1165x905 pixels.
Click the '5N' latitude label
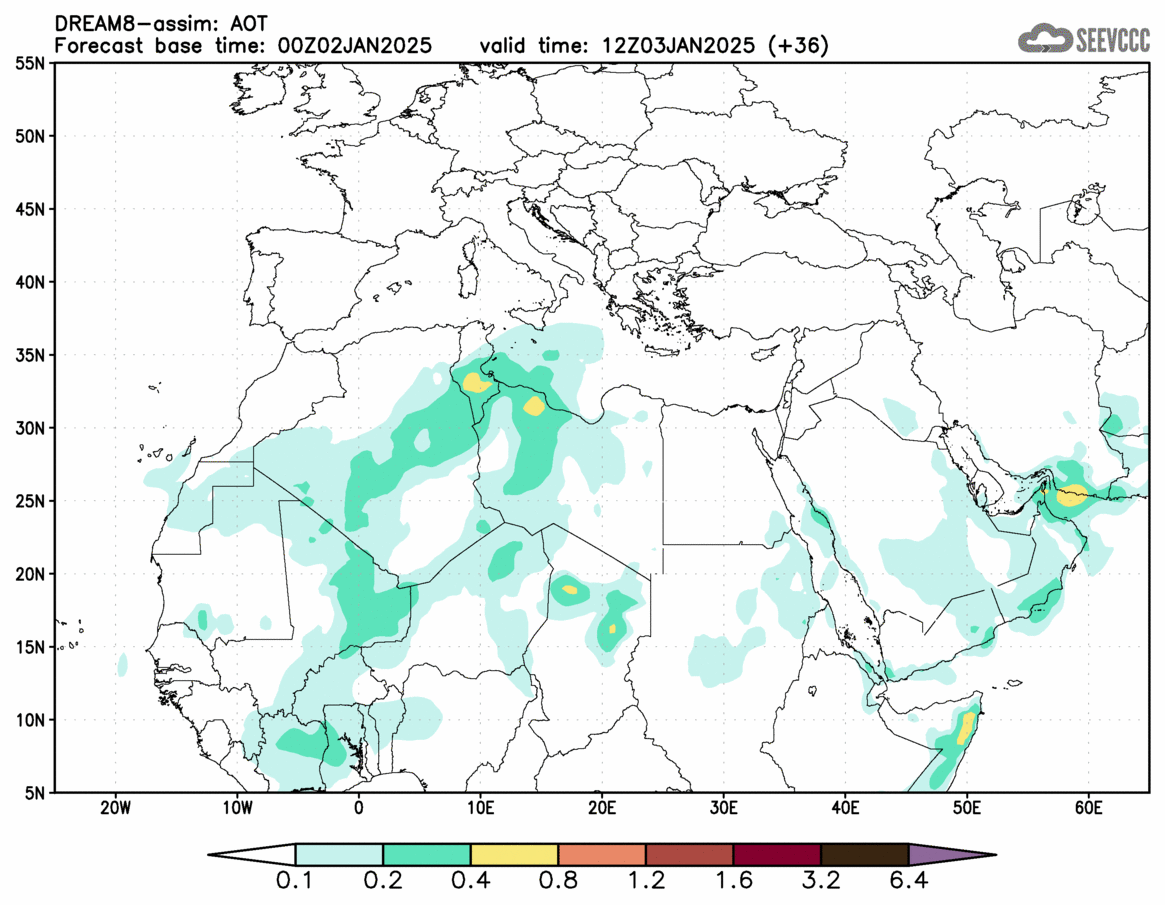point(35,793)
